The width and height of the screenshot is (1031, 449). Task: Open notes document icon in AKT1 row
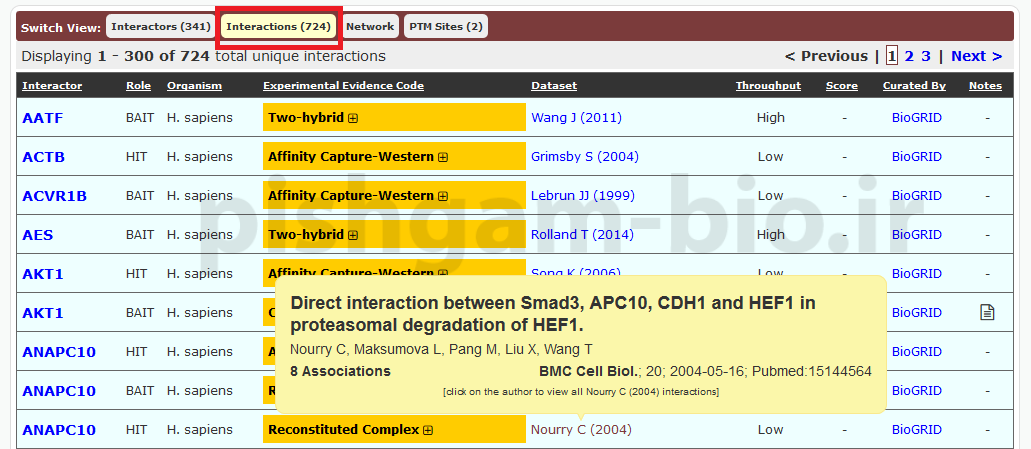pyautogui.click(x=986, y=313)
